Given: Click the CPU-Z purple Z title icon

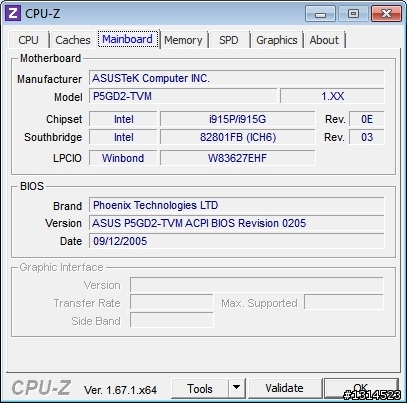Looking at the screenshot, I should click(13, 13).
